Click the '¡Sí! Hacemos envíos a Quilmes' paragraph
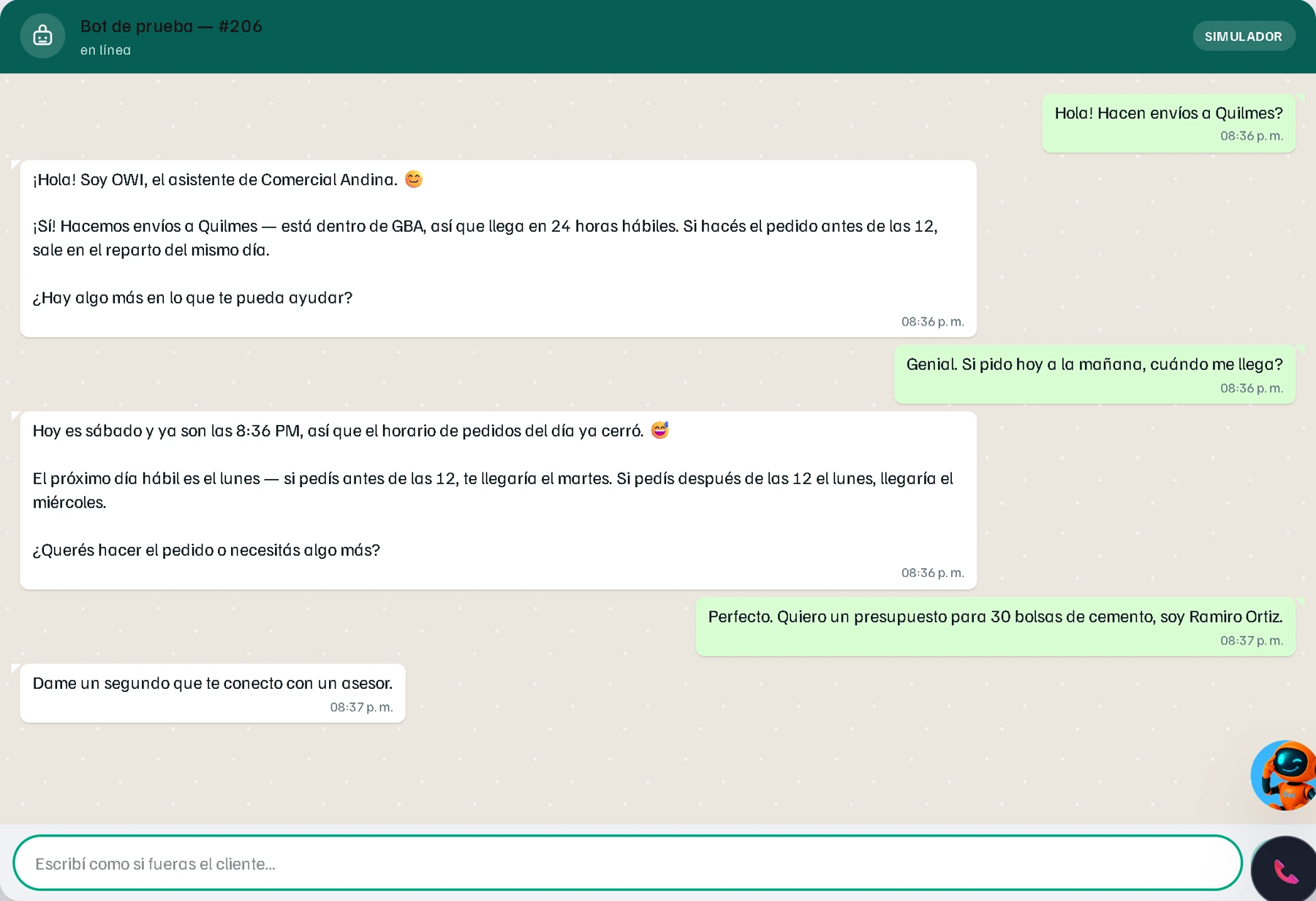The height and width of the screenshot is (901, 1316). (x=485, y=238)
